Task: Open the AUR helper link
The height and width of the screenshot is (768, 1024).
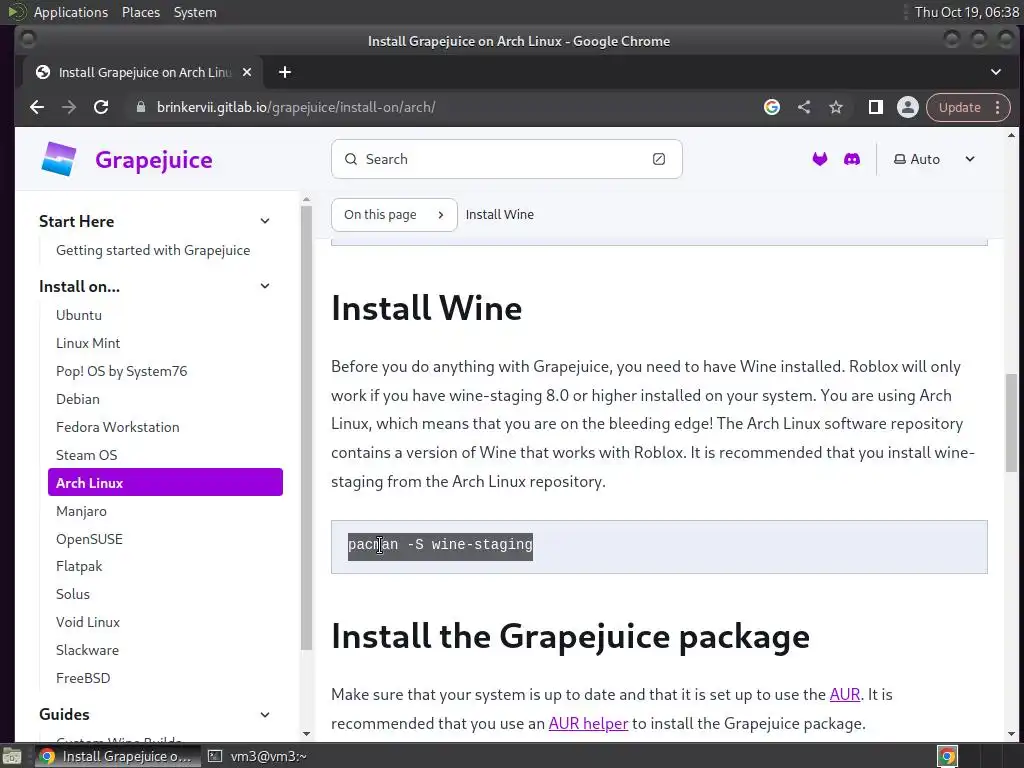Action: point(588,724)
